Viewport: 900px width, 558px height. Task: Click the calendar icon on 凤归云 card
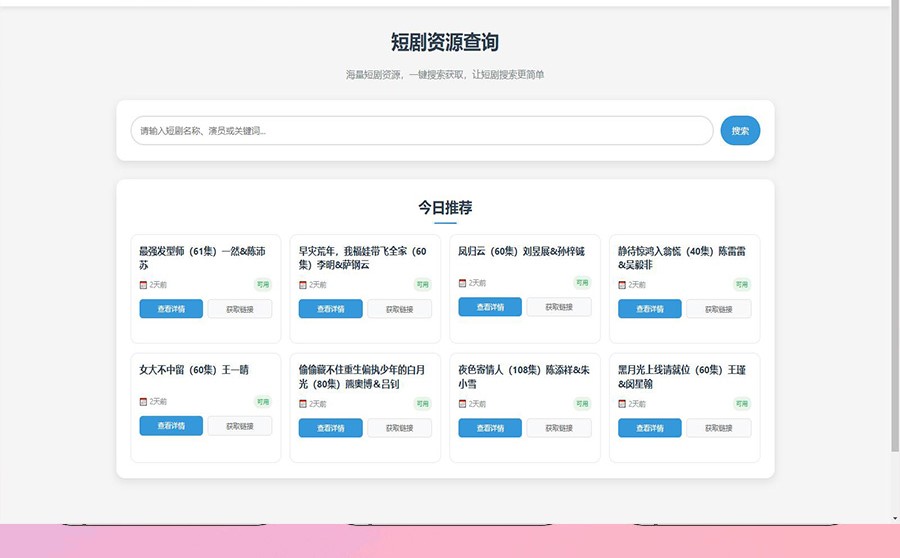click(462, 283)
